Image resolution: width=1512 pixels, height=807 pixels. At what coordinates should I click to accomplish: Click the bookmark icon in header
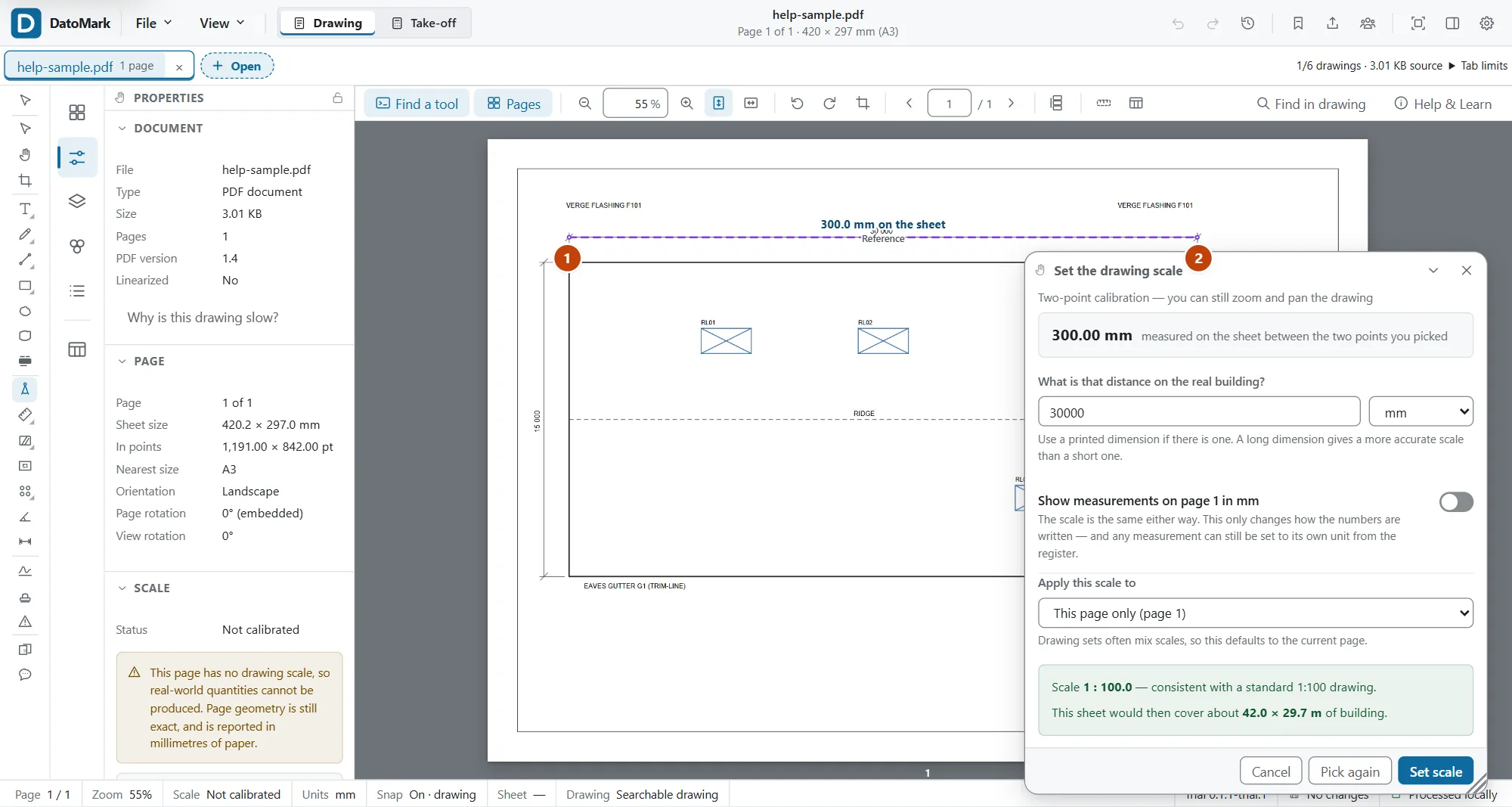(x=1298, y=23)
